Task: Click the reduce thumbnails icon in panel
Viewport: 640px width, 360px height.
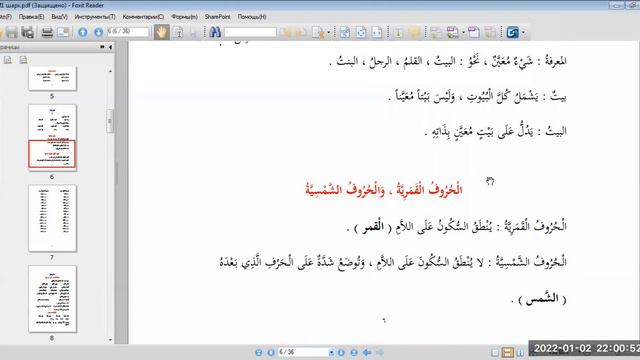Action: (x=23, y=60)
